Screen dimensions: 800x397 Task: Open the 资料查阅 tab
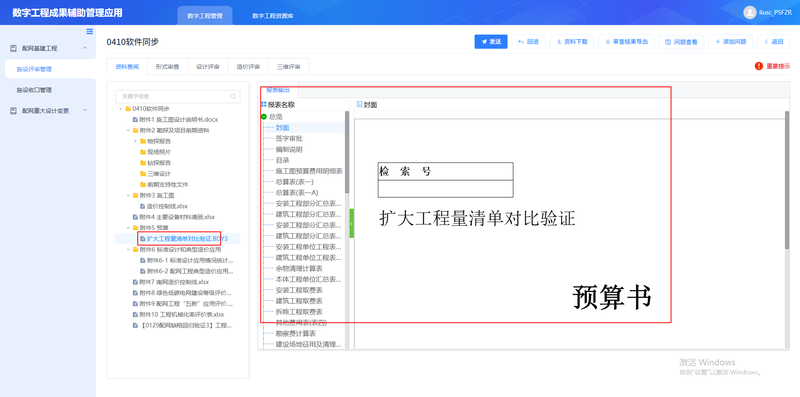127,66
